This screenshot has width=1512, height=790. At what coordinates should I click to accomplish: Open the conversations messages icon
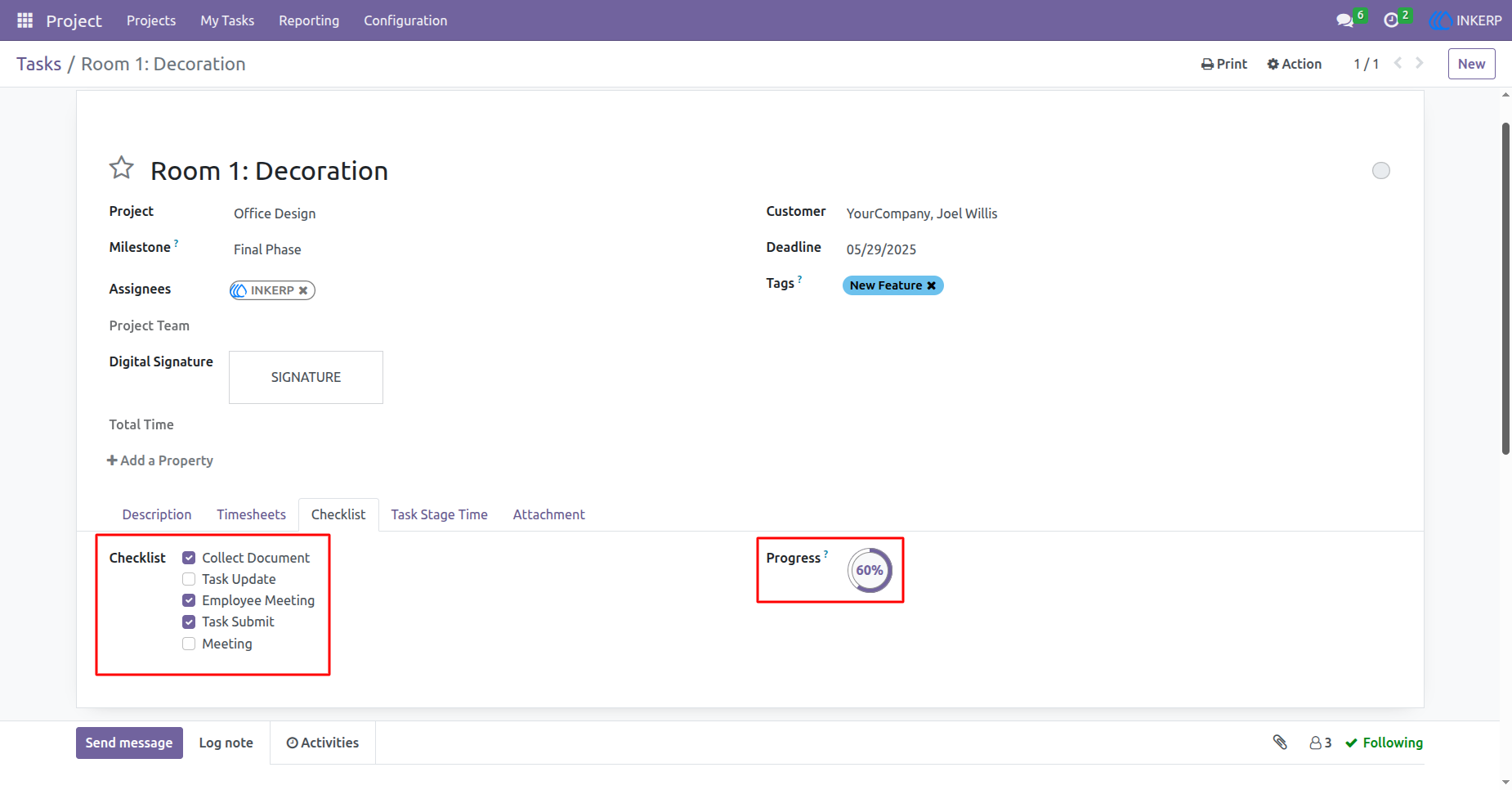click(x=1344, y=20)
